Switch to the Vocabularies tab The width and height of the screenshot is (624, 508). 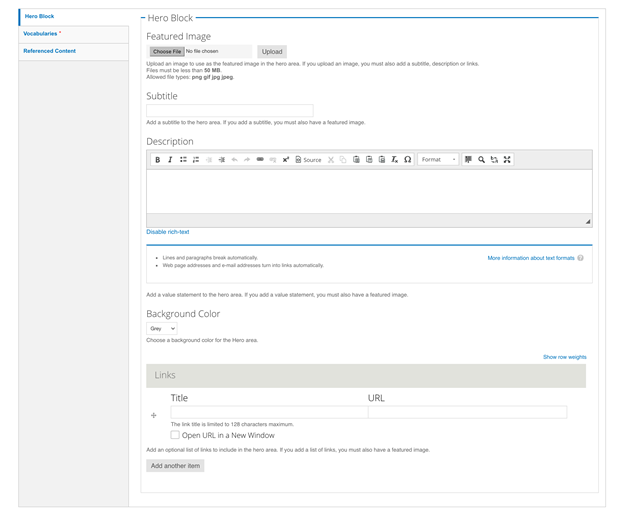(x=41, y=34)
